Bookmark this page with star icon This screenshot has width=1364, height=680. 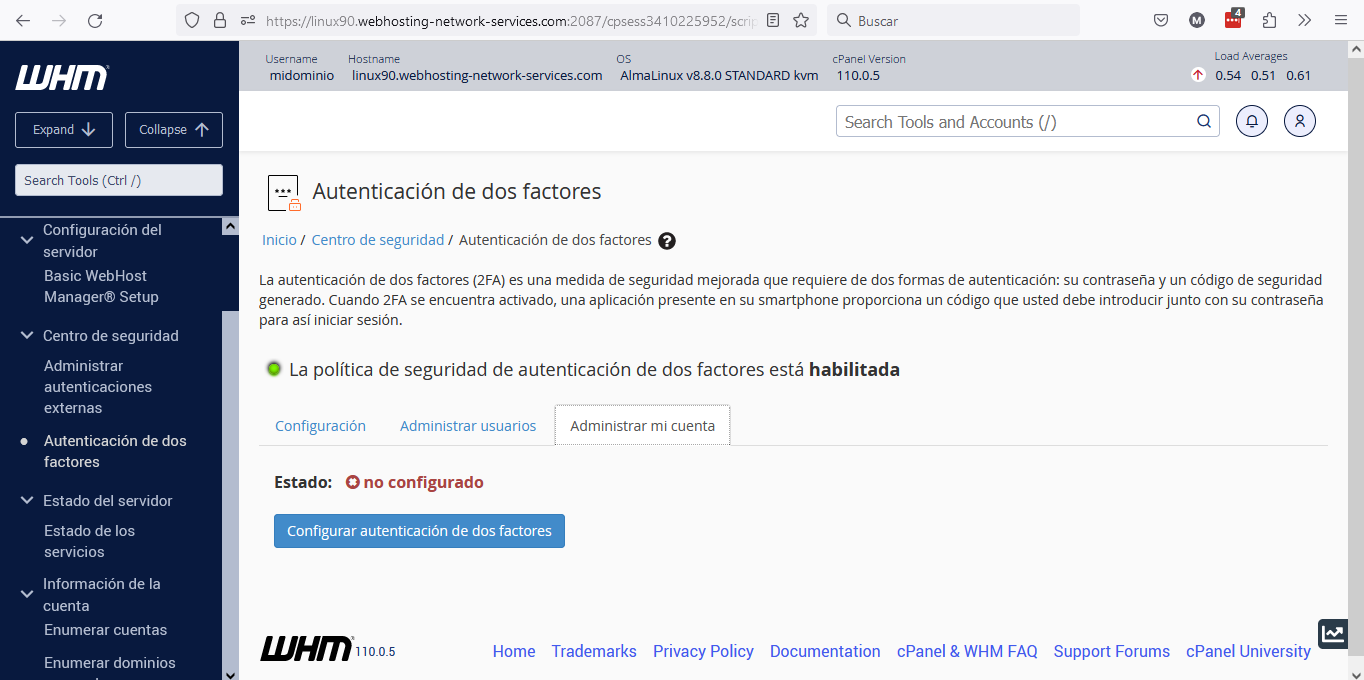801,20
